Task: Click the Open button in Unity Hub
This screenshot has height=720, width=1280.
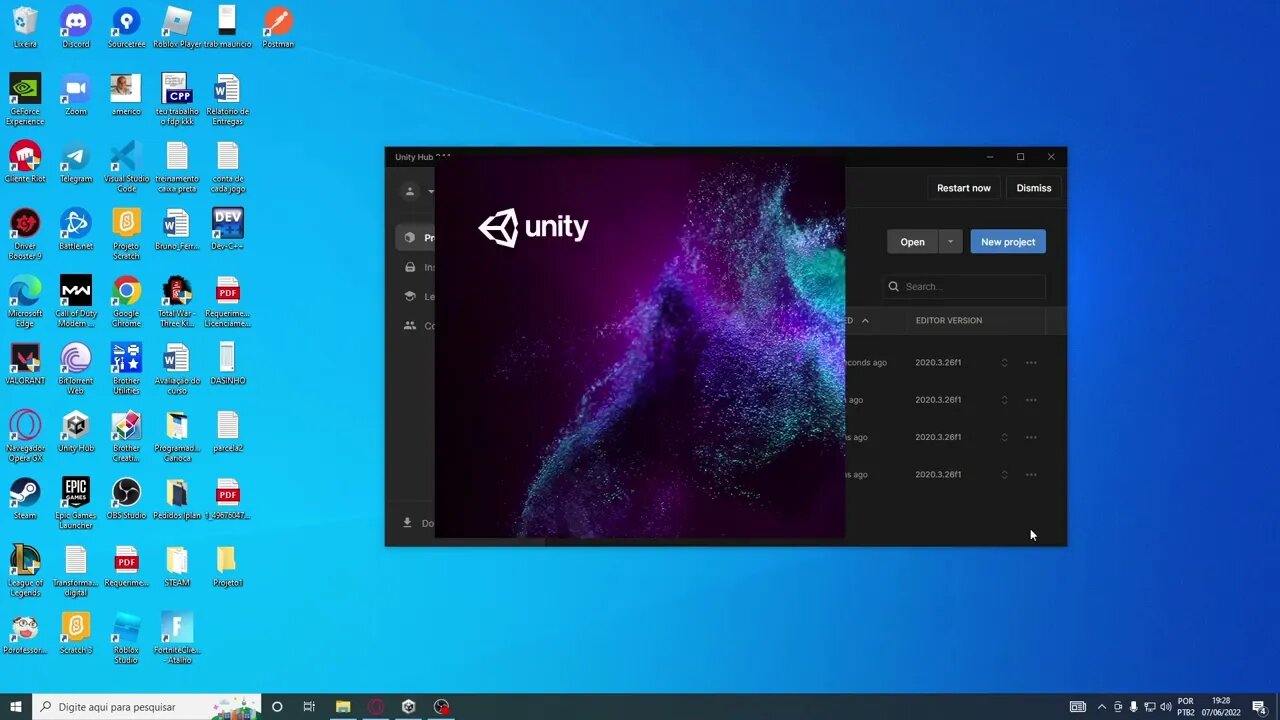Action: [912, 242]
